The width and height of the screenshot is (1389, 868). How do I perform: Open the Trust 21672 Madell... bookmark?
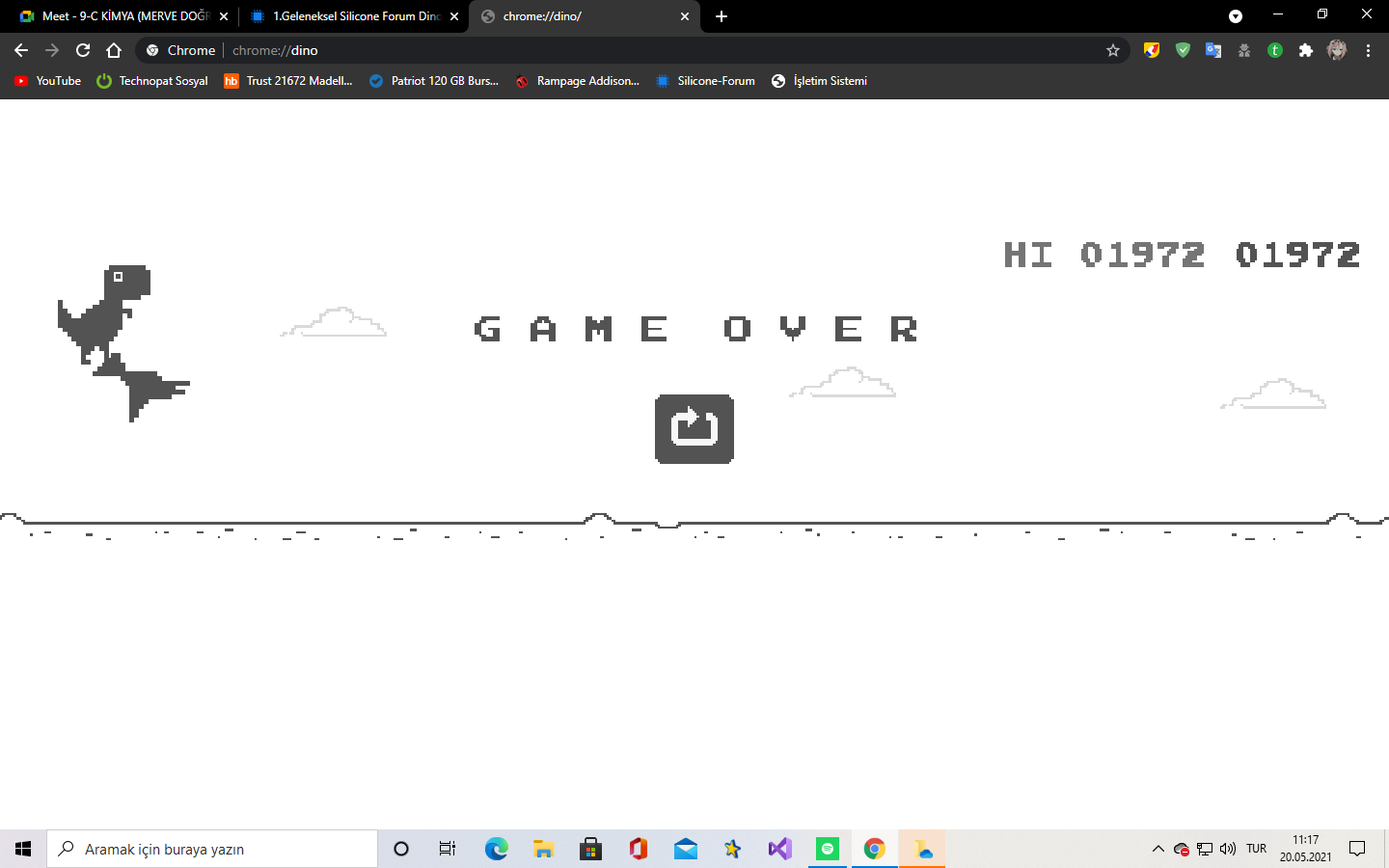pos(288,81)
